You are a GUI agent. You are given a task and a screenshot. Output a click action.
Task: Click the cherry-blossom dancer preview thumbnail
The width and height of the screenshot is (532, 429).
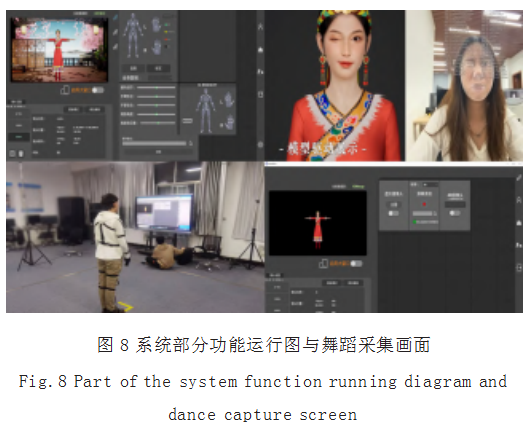click(60, 50)
